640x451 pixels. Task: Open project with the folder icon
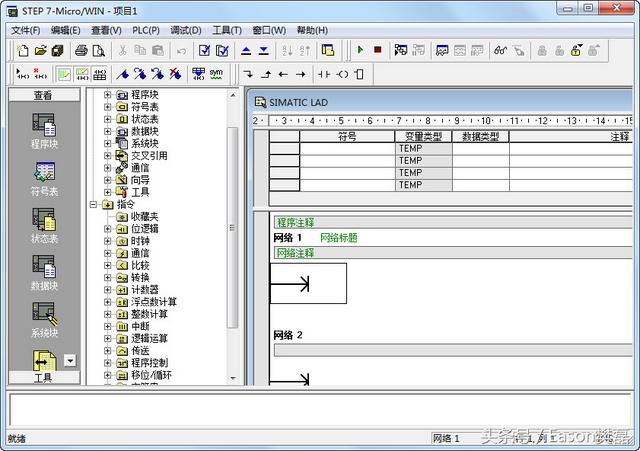coord(40,51)
